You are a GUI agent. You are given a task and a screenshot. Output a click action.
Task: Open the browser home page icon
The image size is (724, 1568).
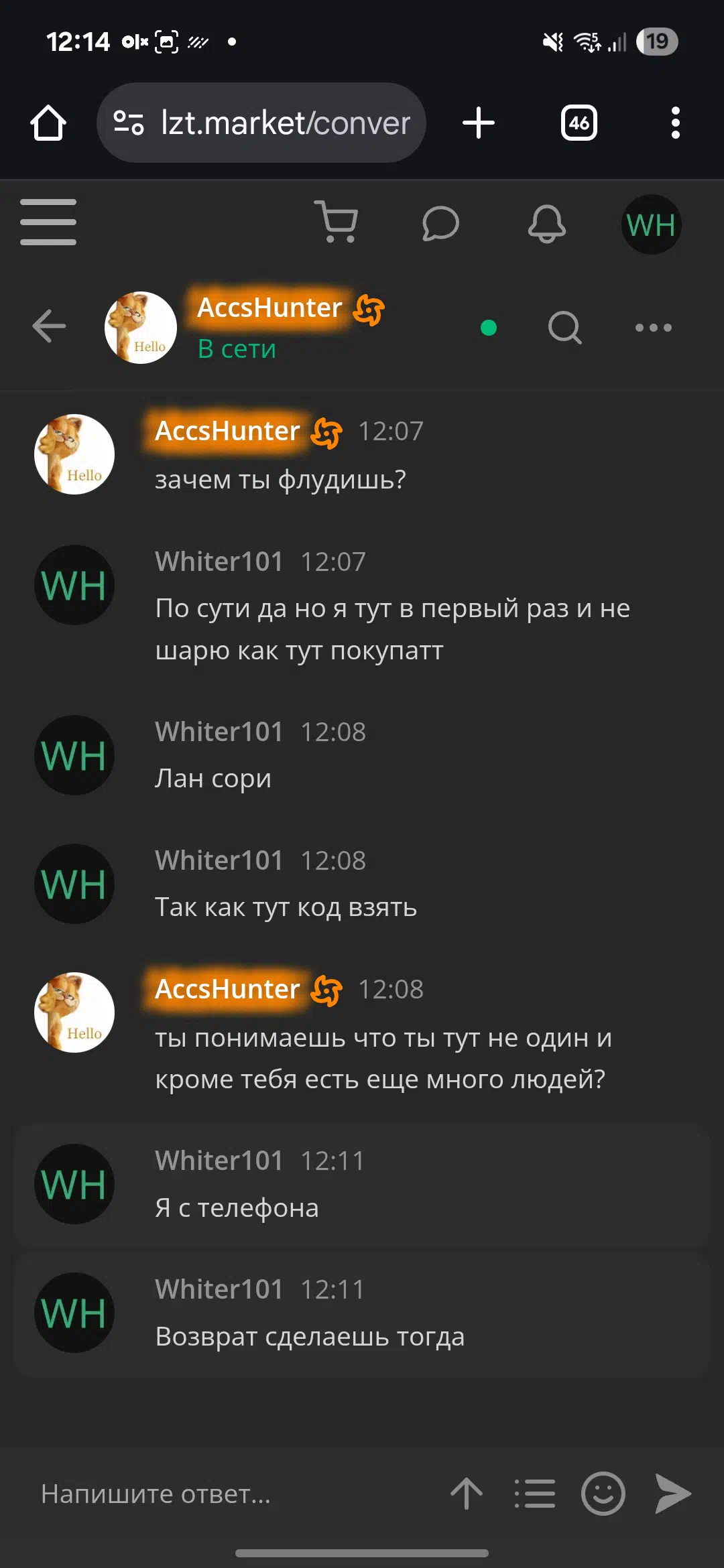(x=48, y=123)
